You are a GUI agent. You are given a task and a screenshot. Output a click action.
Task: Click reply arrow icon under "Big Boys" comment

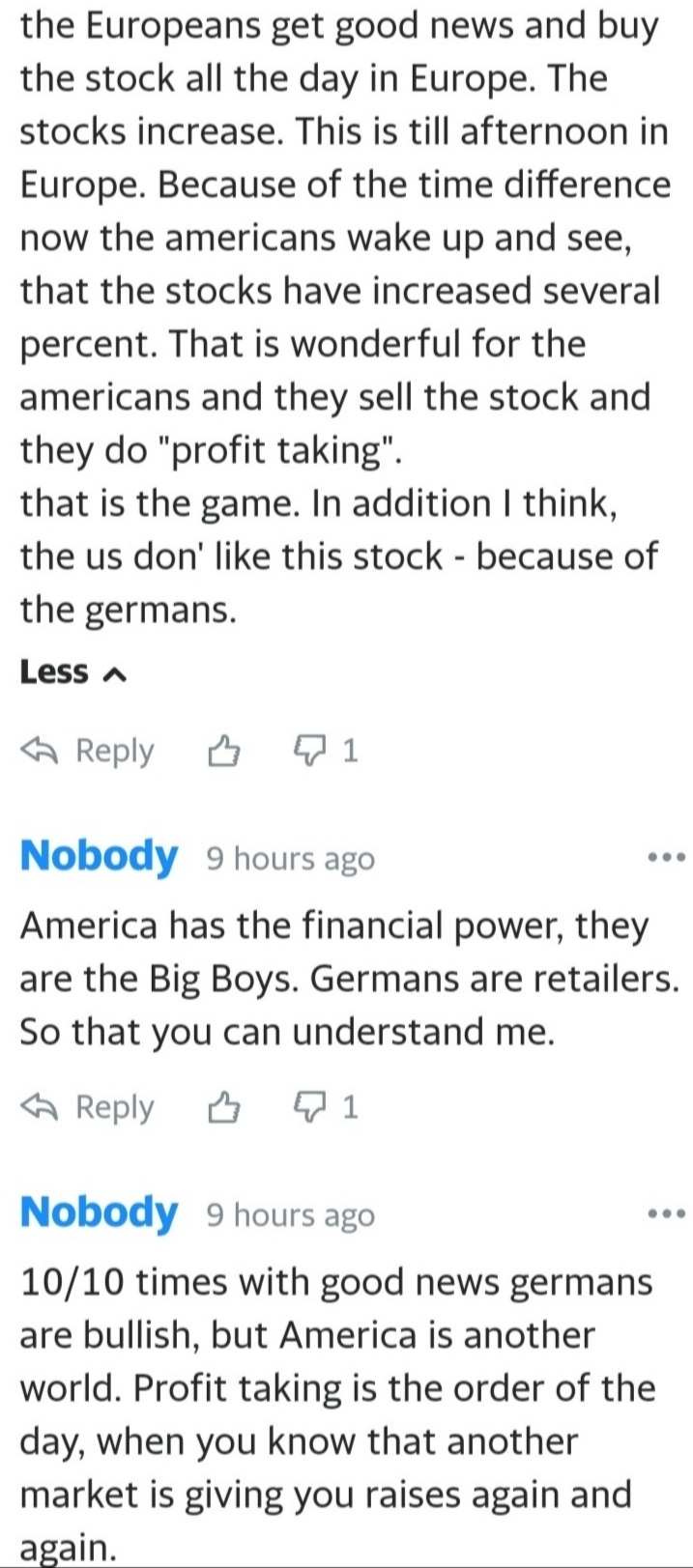pos(41,1107)
